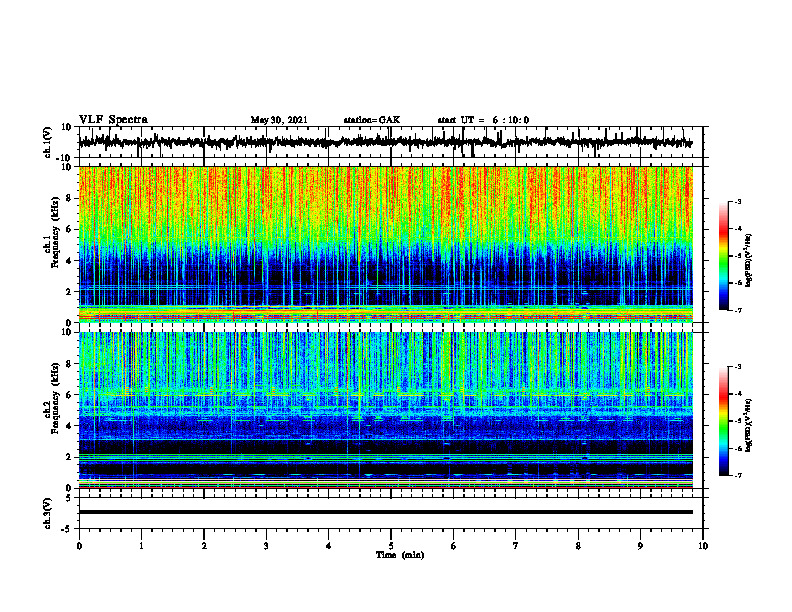Click time axis tick label "8"
Viewport: 792px width, 612px height.
click(x=578, y=546)
